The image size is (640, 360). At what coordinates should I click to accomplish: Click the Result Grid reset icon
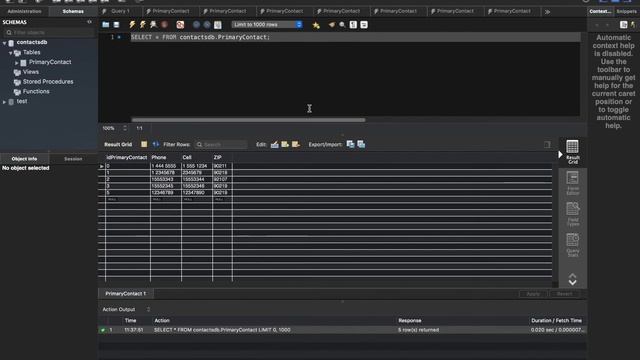pos(144,144)
